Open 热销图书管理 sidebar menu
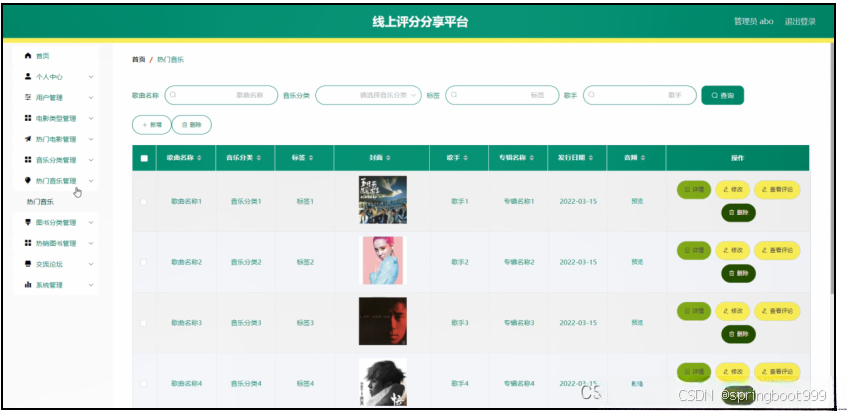This screenshot has width=847, height=411. 55,244
